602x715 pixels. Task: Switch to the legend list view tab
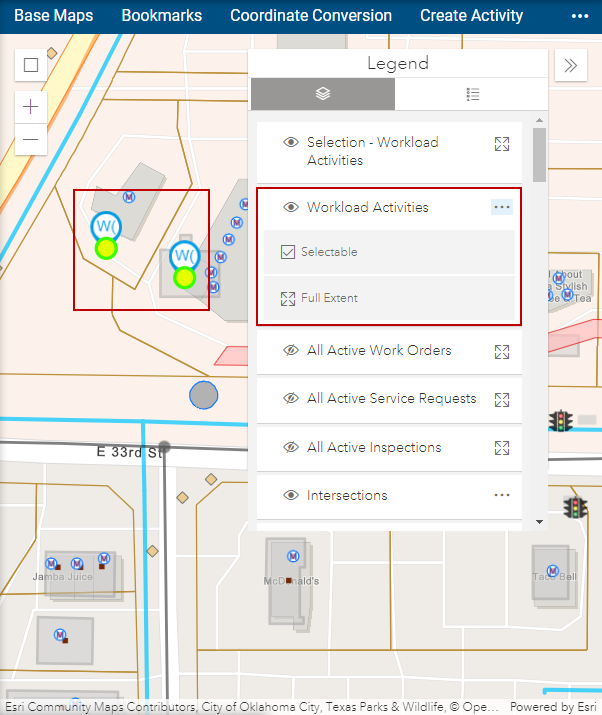(x=473, y=94)
